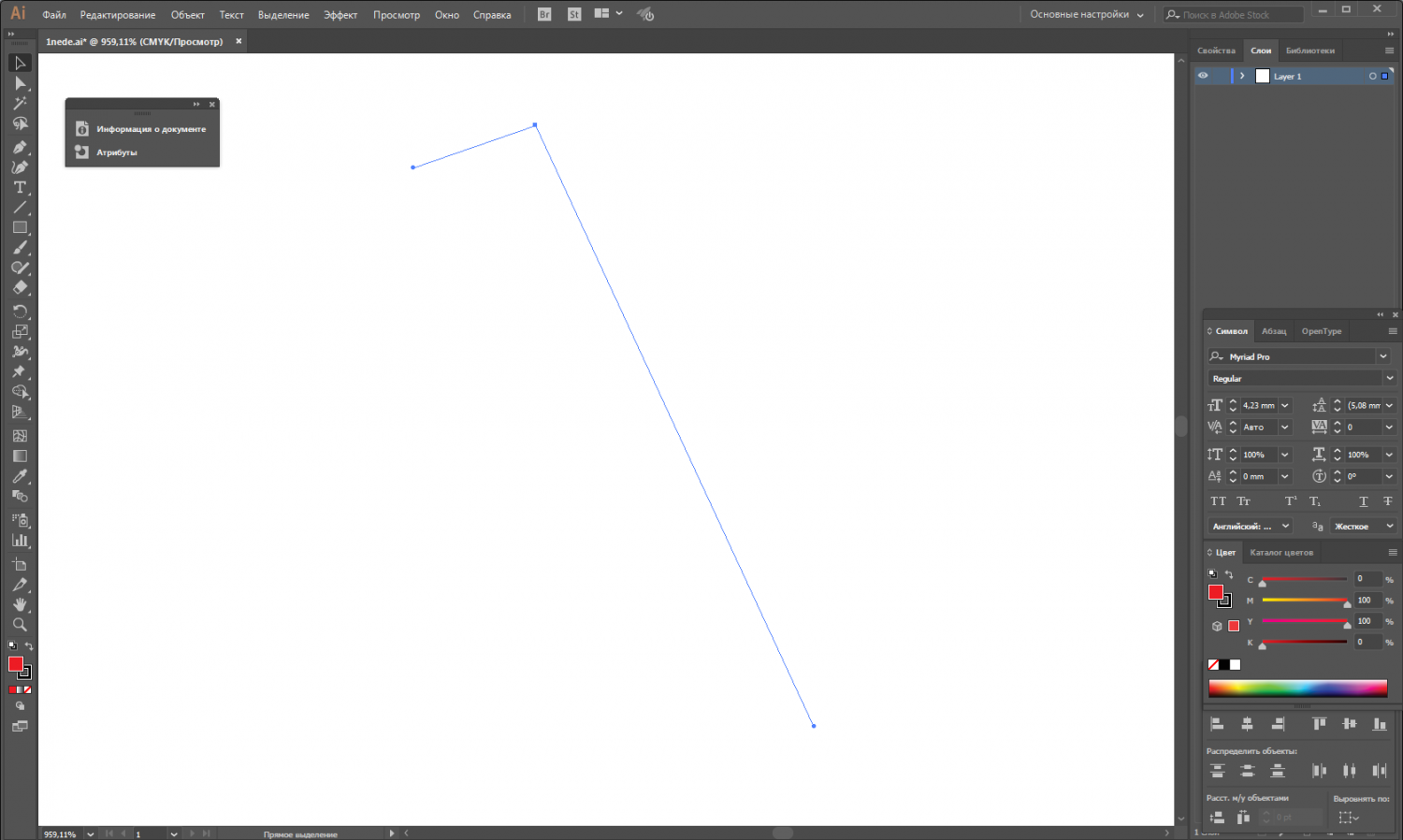Open Myriad Pro font family dropdown
Viewport: 1403px width, 840px height.
(x=1383, y=356)
